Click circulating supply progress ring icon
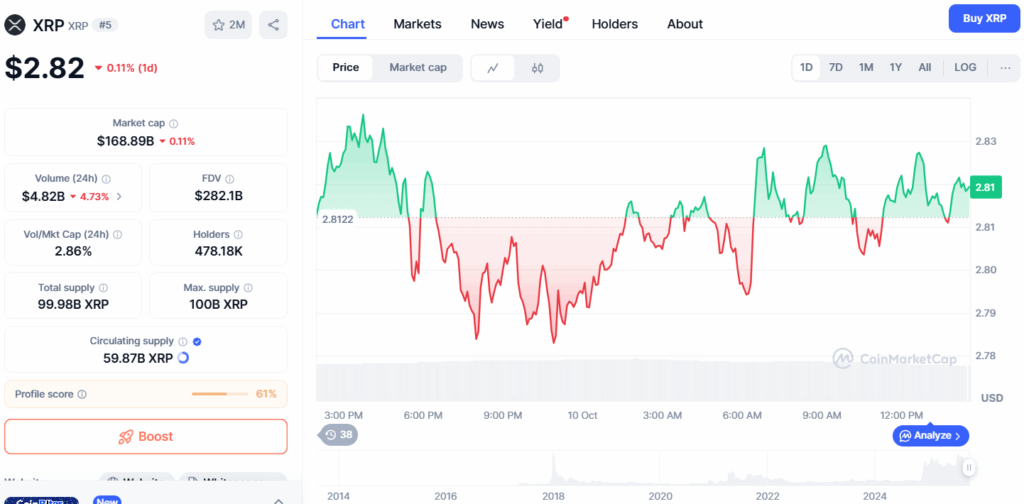Image resolution: width=1024 pixels, height=504 pixels. (184, 358)
